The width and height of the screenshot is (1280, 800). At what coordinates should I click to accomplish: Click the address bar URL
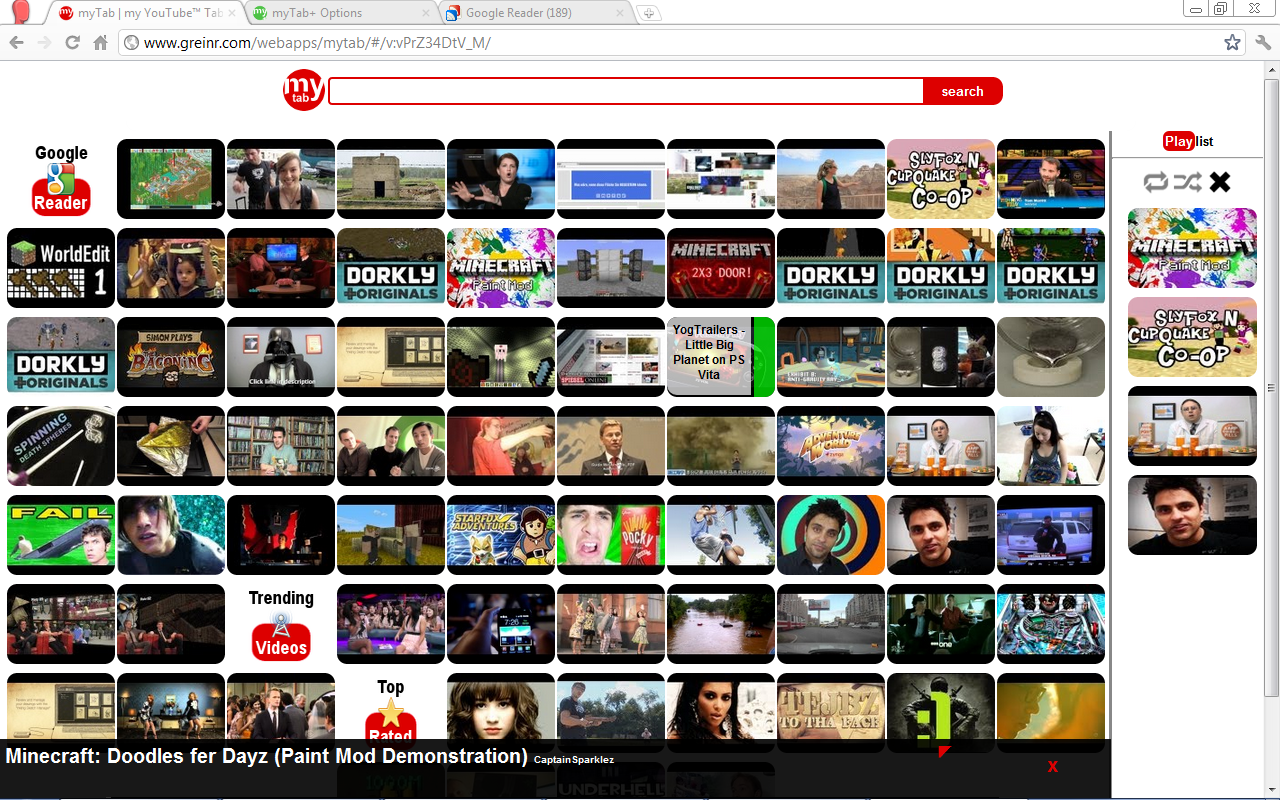[317, 43]
